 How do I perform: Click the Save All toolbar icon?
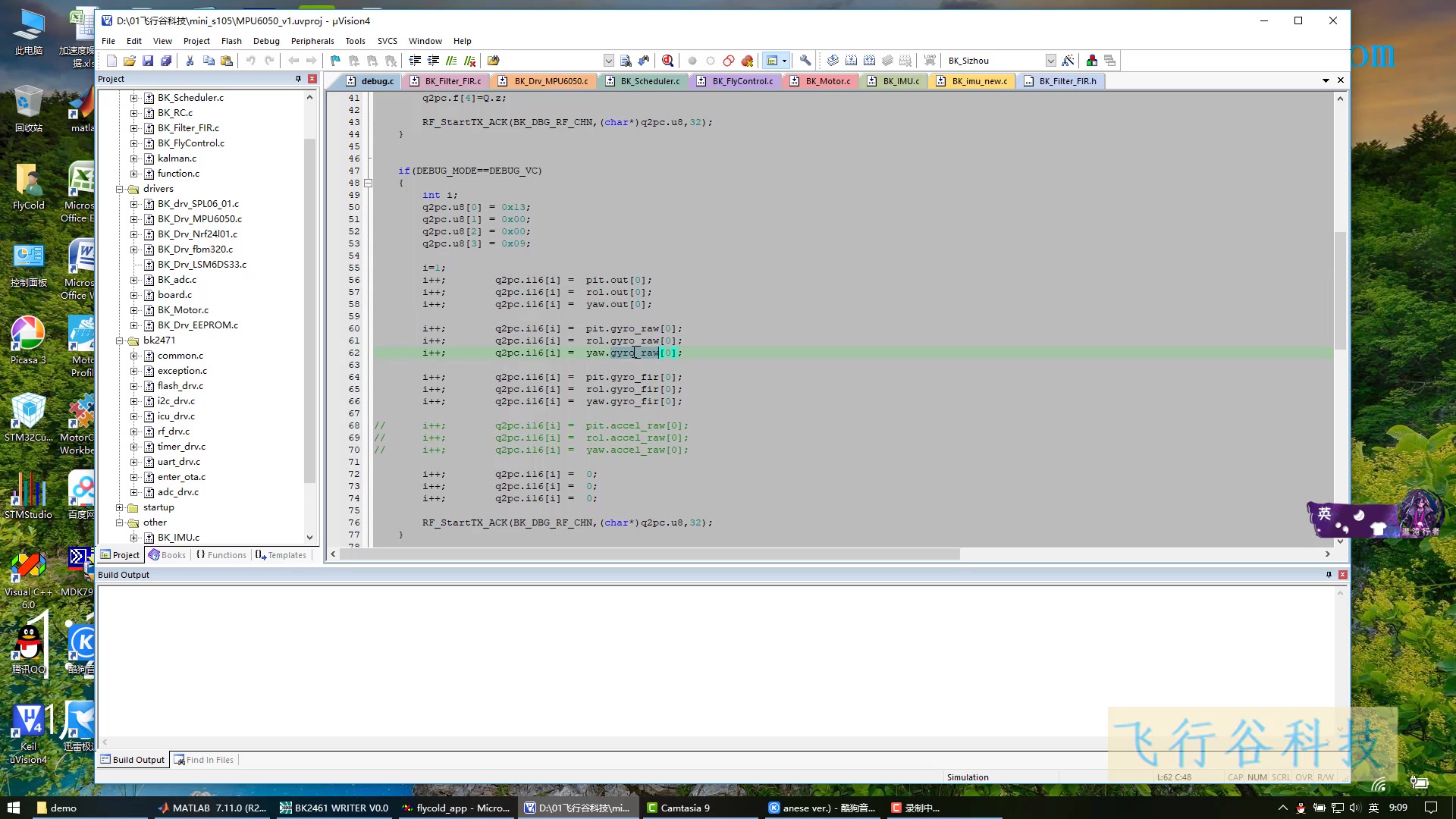(x=166, y=61)
